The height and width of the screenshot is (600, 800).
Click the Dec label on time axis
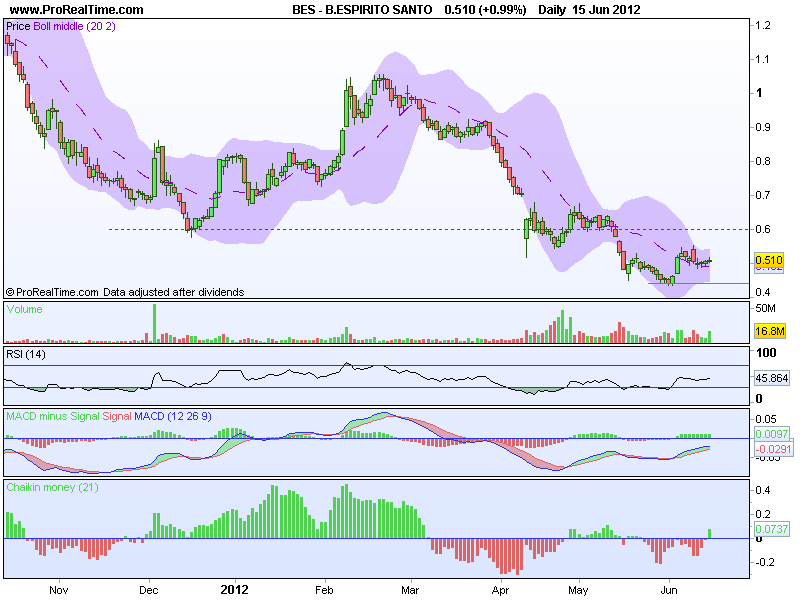148,590
